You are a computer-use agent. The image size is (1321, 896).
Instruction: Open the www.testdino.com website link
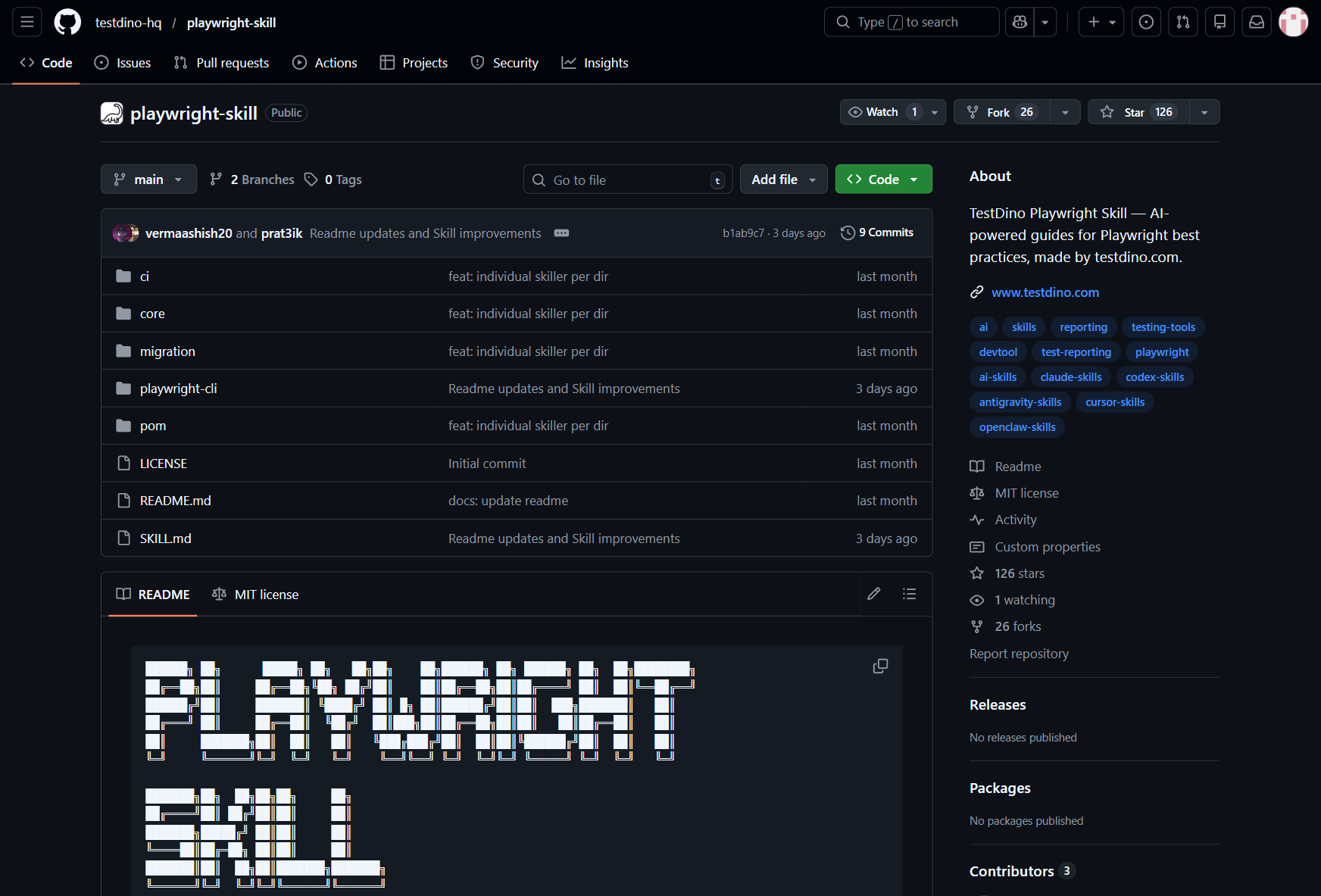click(x=1045, y=292)
